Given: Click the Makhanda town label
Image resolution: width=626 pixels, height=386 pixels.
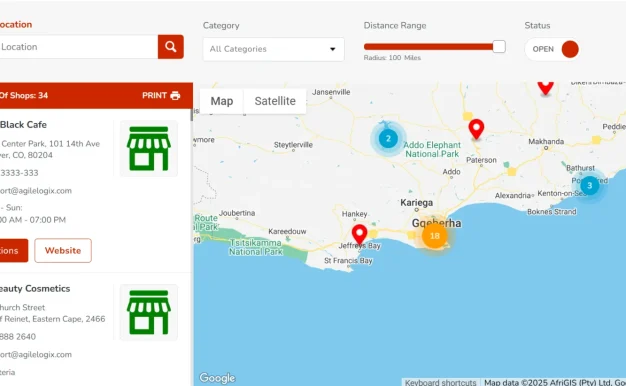Looking at the screenshot, I should tap(546, 141).
